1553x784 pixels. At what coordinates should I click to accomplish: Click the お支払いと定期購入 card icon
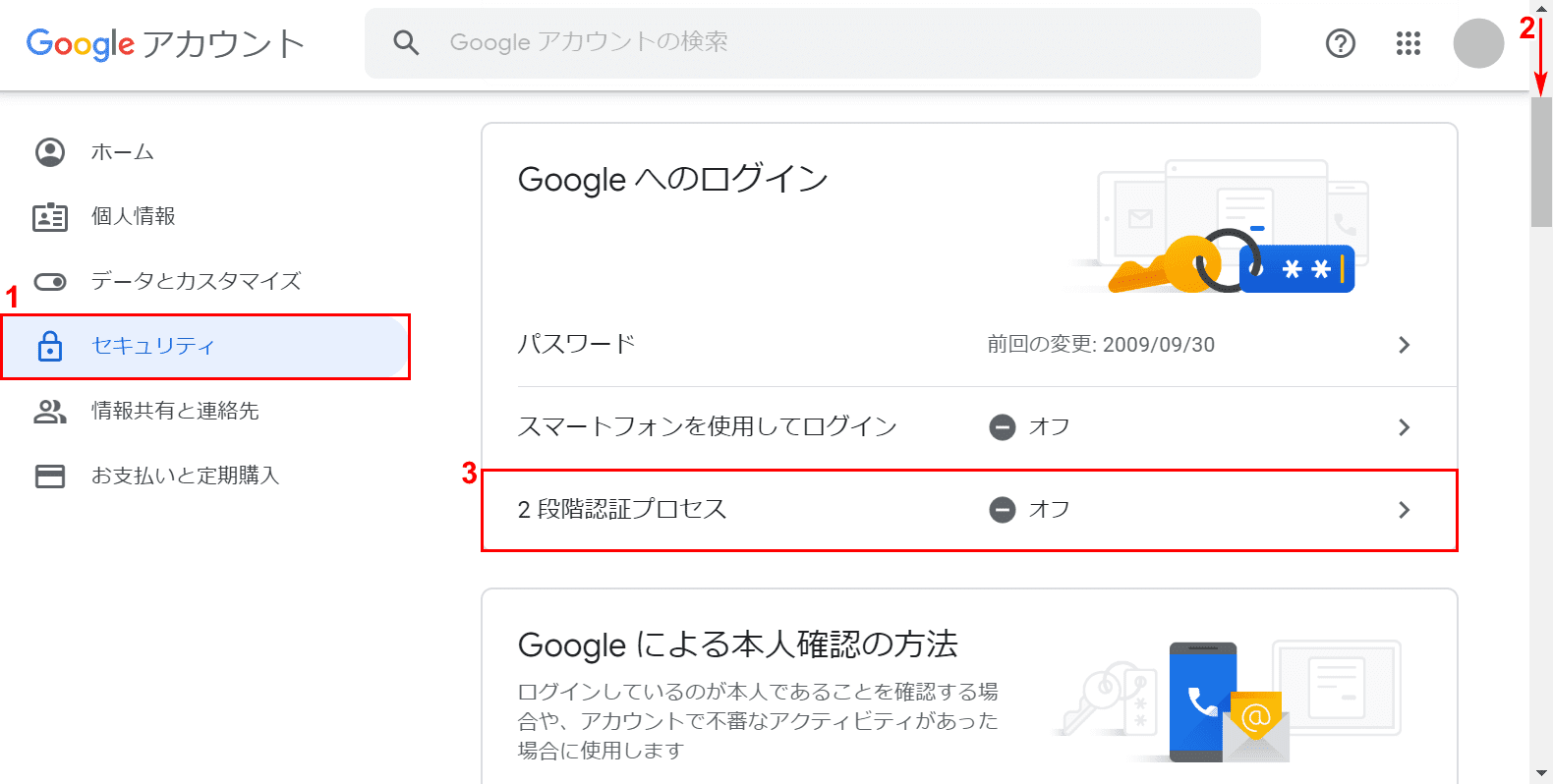[x=50, y=476]
